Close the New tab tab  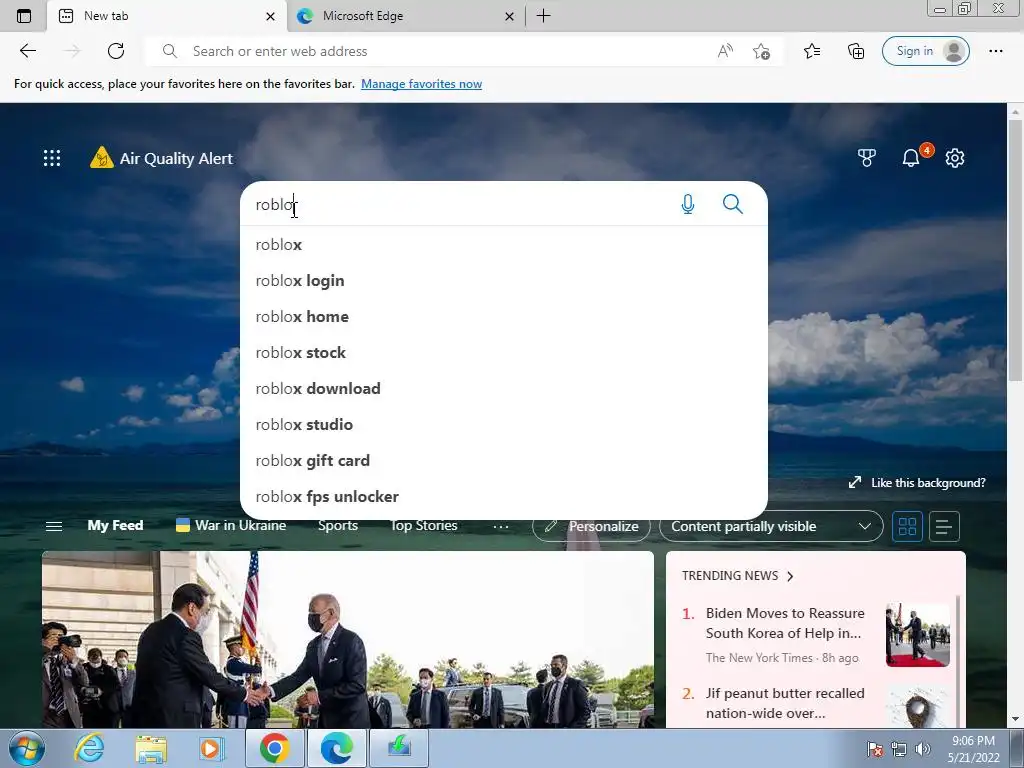[x=270, y=16]
